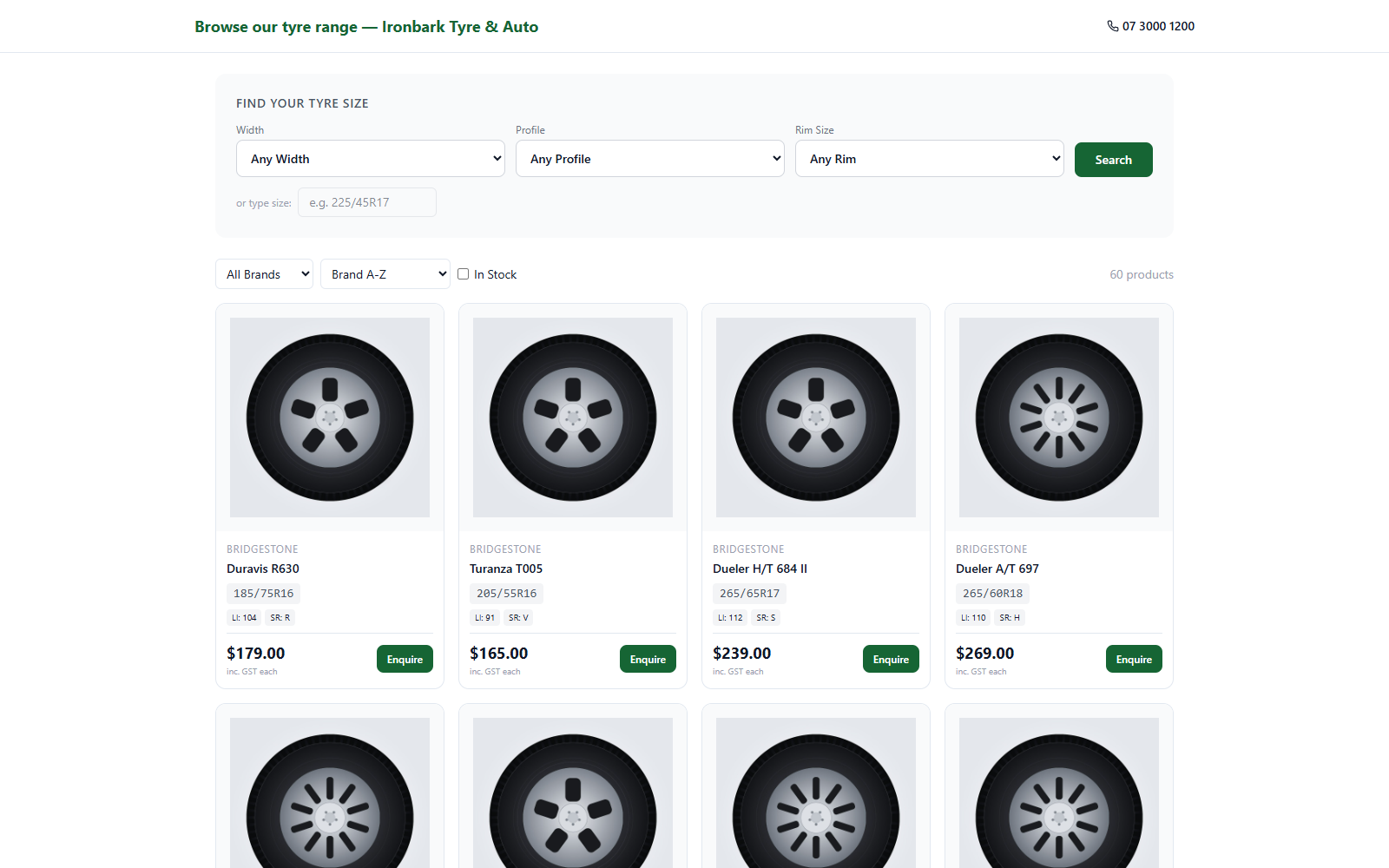Click the Turanza T005 tyre image
1389x868 pixels.
573,418
